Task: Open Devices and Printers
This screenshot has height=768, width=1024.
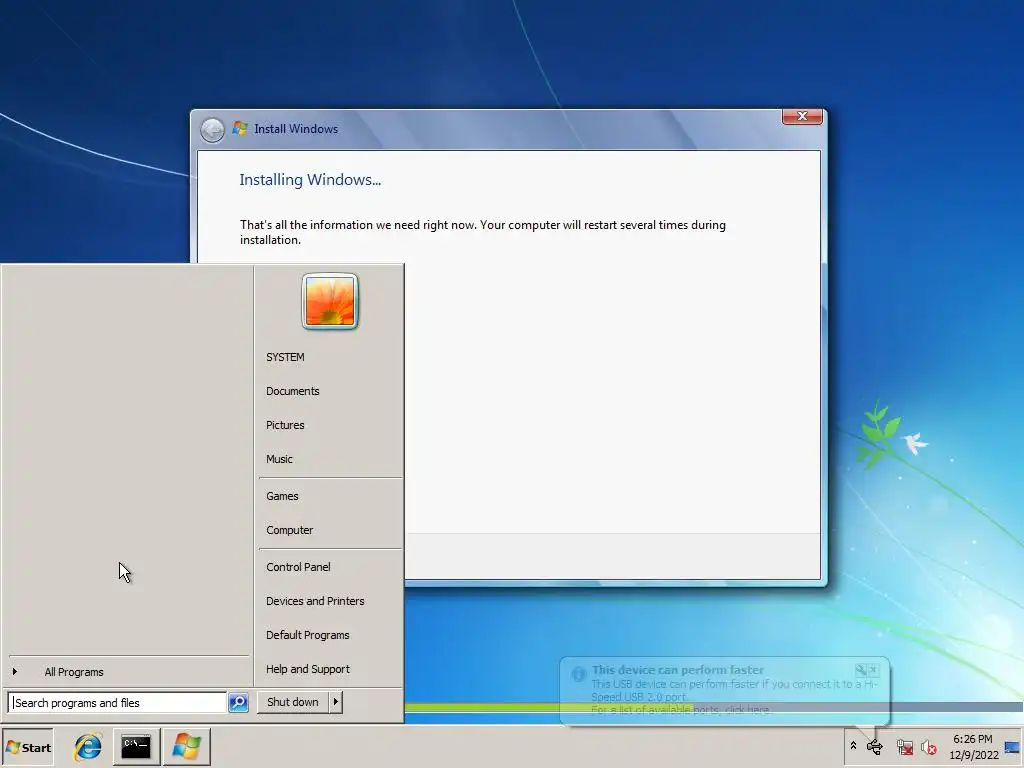Action: coord(315,601)
